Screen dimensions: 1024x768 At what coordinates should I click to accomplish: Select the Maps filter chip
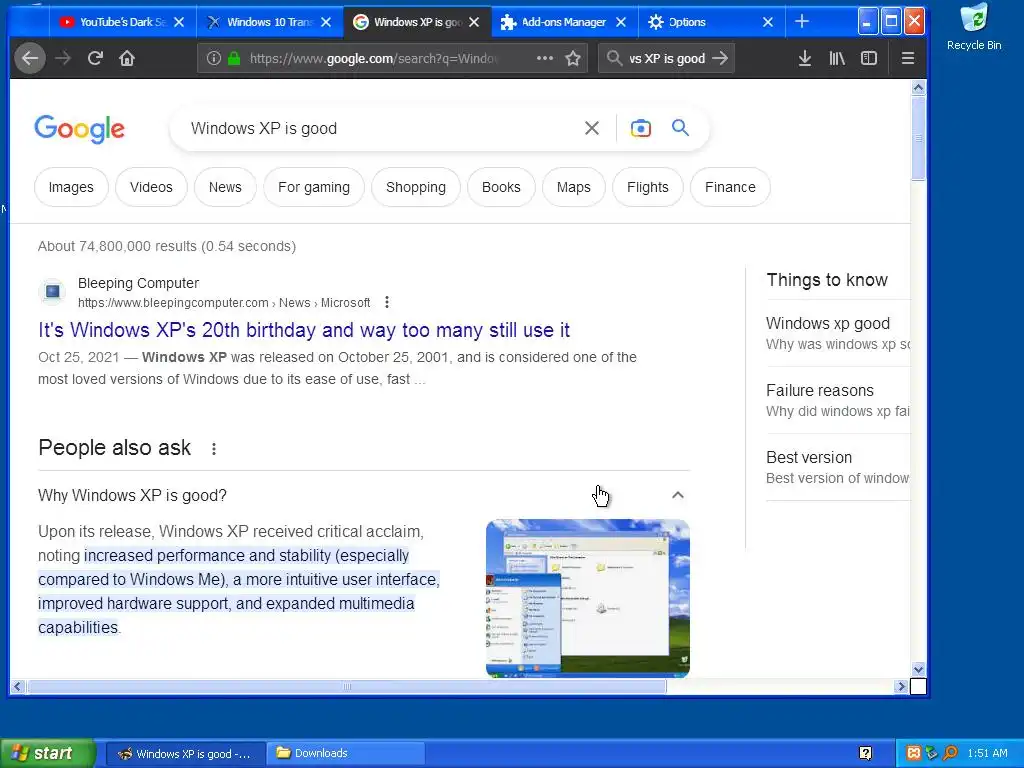(573, 187)
